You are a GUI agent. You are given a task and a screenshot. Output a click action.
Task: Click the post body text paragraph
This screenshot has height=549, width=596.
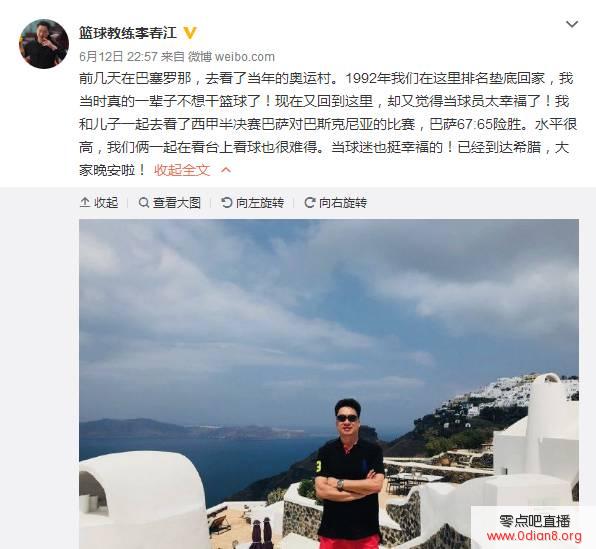pyautogui.click(x=328, y=124)
